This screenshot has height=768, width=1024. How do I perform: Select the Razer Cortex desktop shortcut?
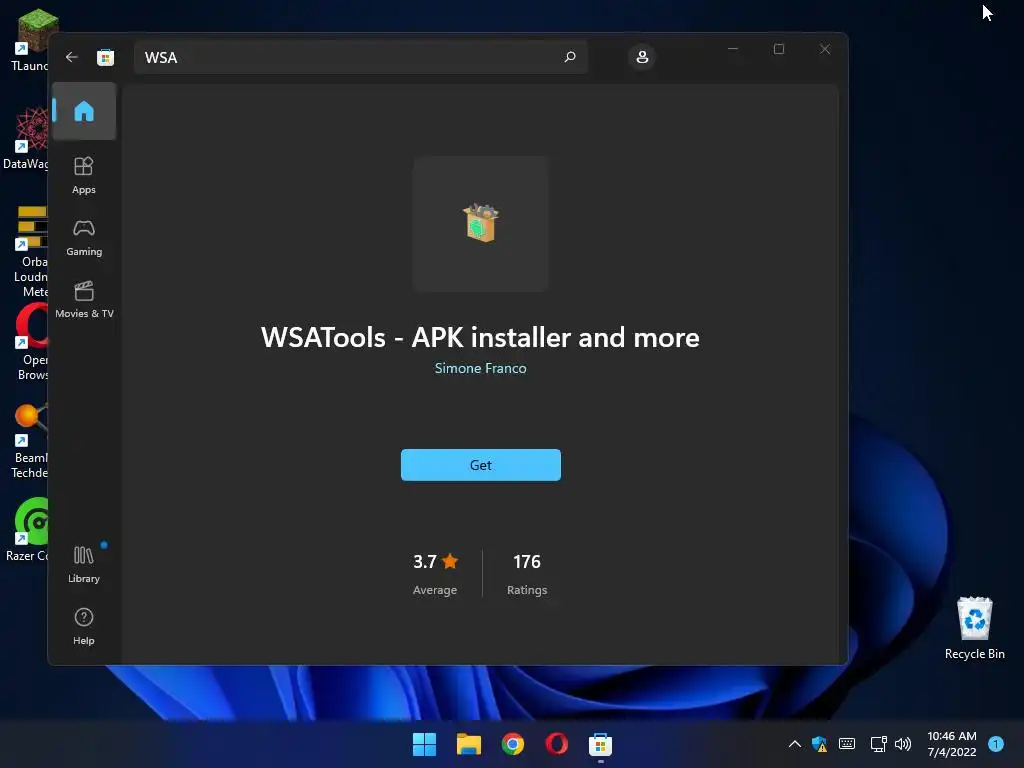point(27,530)
